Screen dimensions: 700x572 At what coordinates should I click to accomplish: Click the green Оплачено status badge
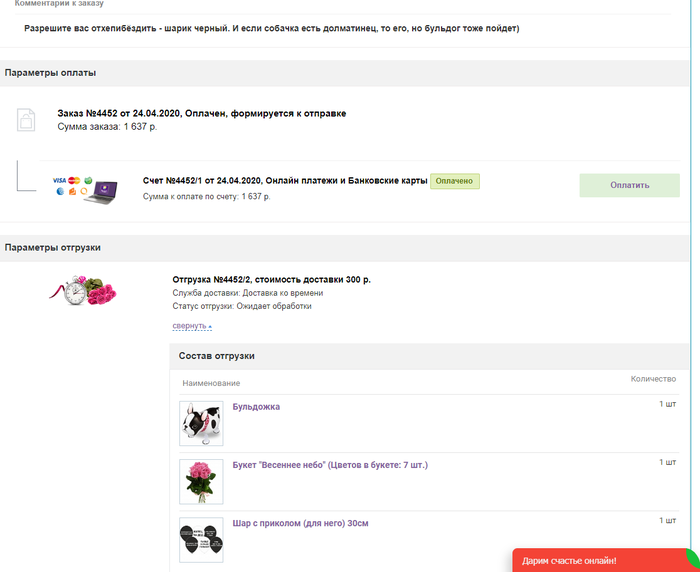pos(455,181)
